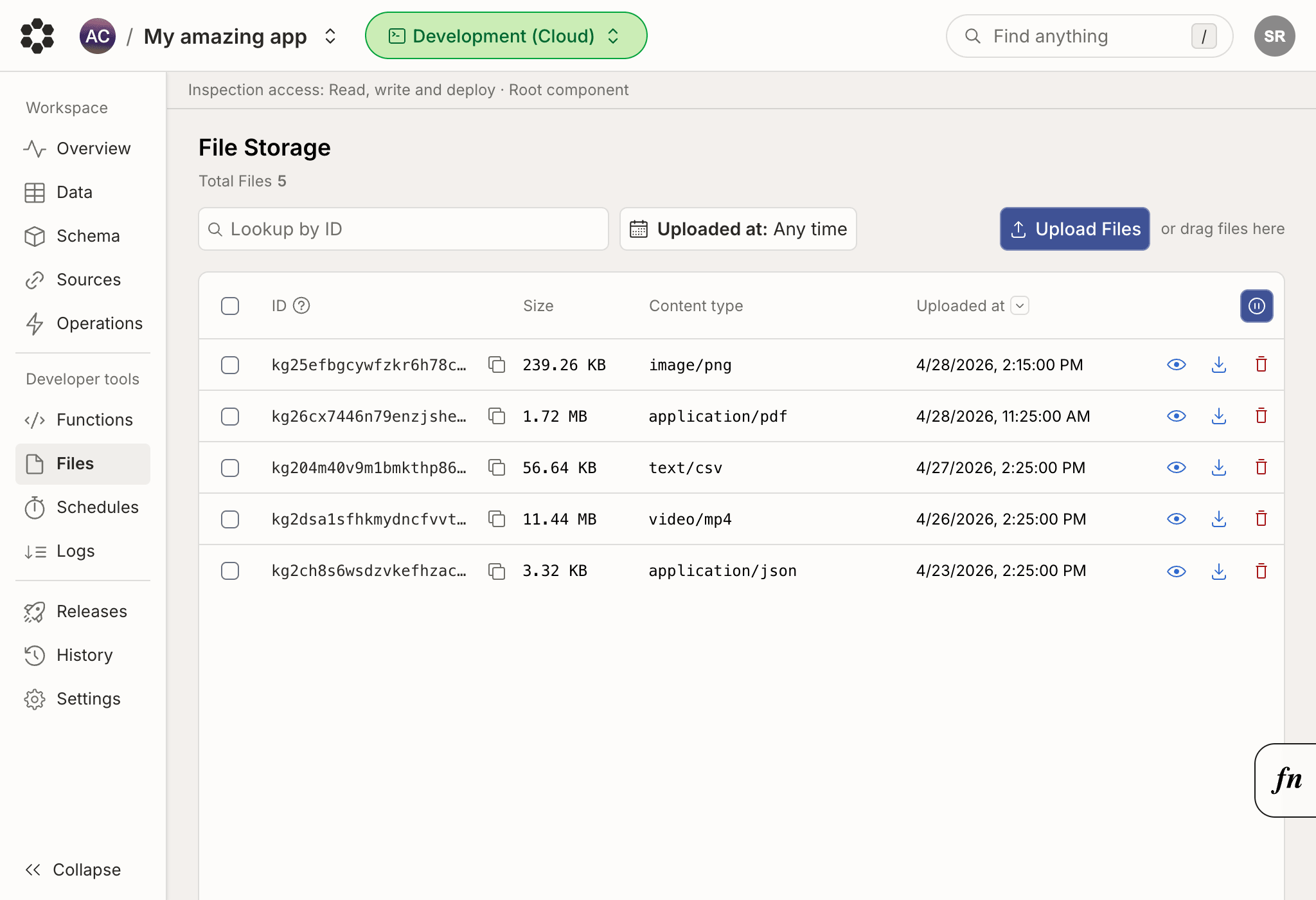
Task: Delete the video/mp4 file
Action: (x=1261, y=519)
